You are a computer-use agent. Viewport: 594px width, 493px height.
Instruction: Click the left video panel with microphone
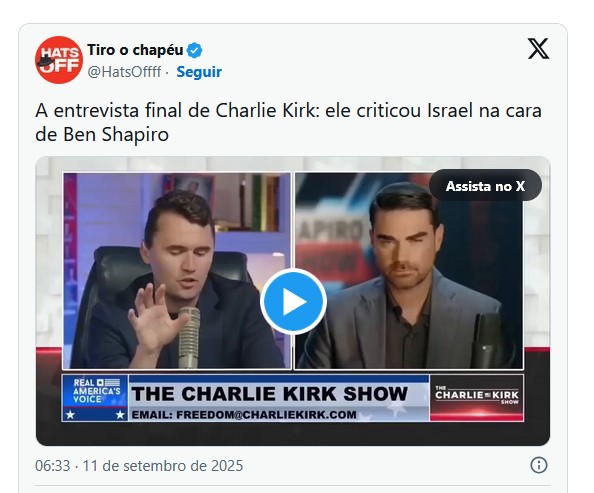click(x=177, y=271)
